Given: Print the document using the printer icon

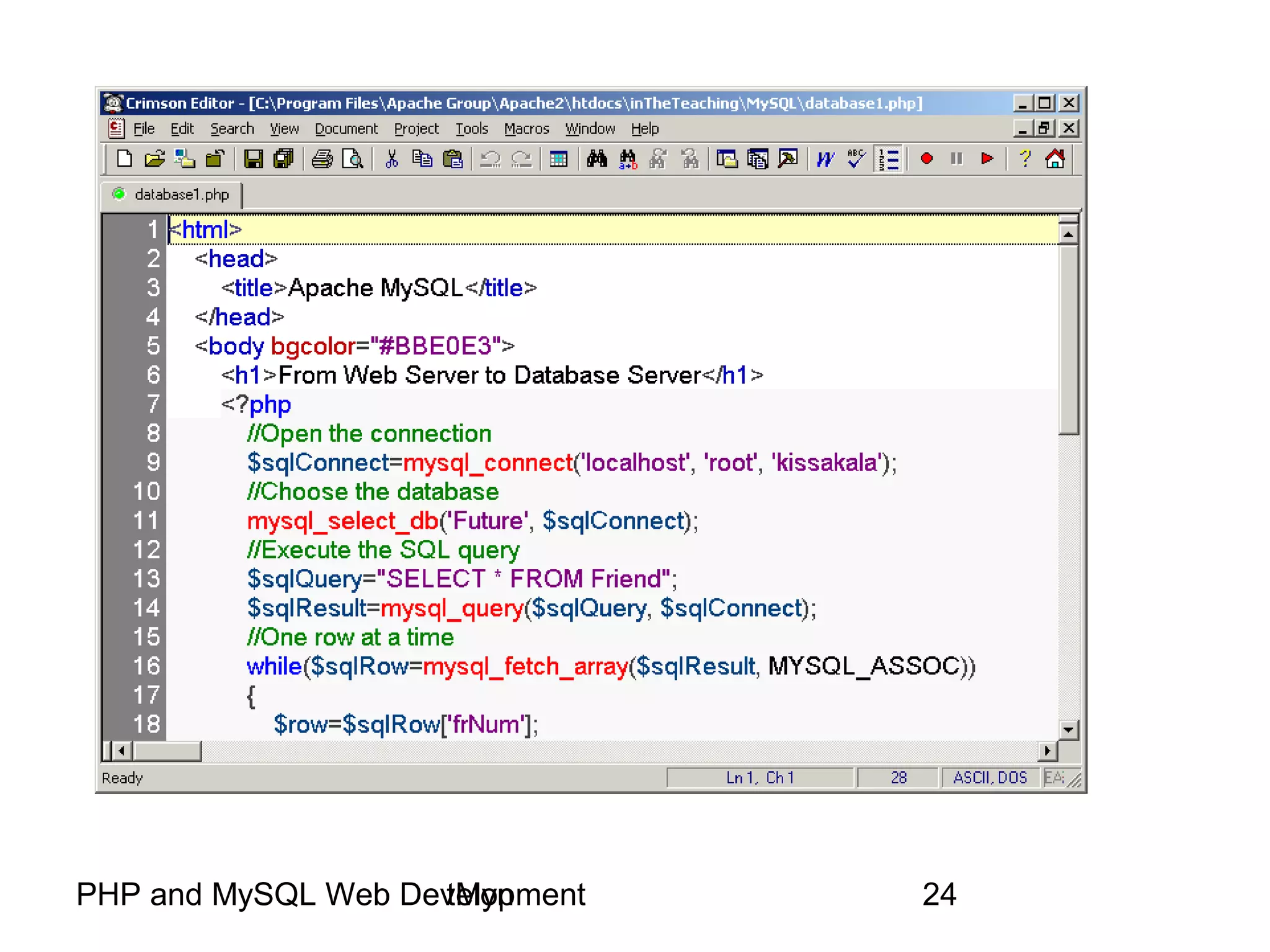Looking at the screenshot, I should coord(322,159).
